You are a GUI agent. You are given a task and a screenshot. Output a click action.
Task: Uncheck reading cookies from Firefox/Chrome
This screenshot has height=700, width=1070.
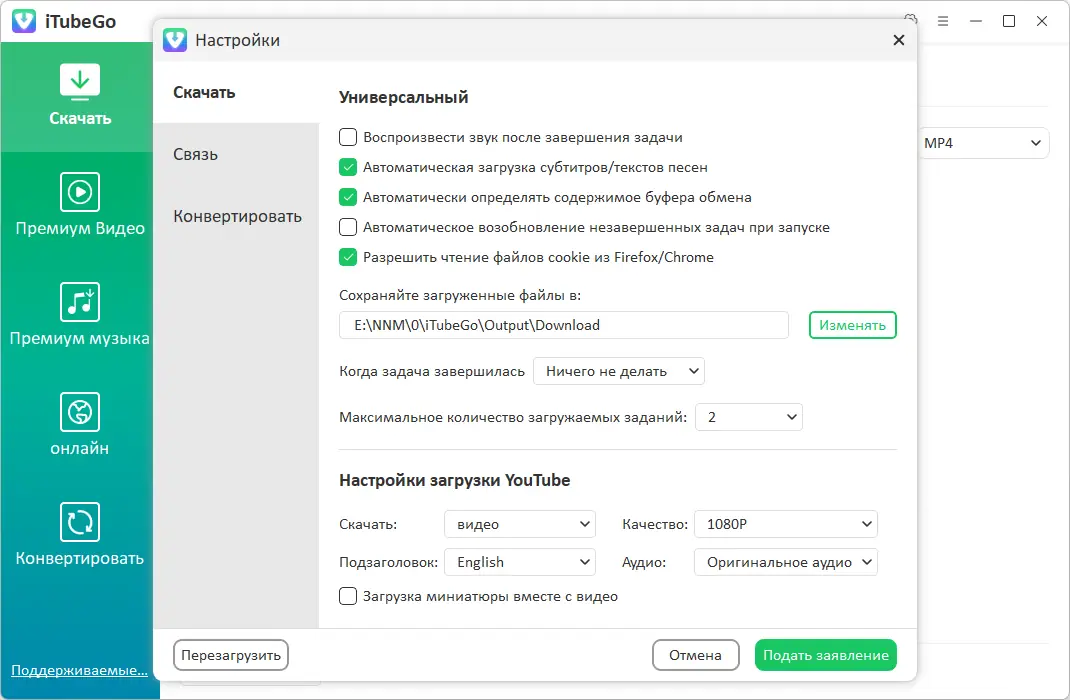coord(348,257)
